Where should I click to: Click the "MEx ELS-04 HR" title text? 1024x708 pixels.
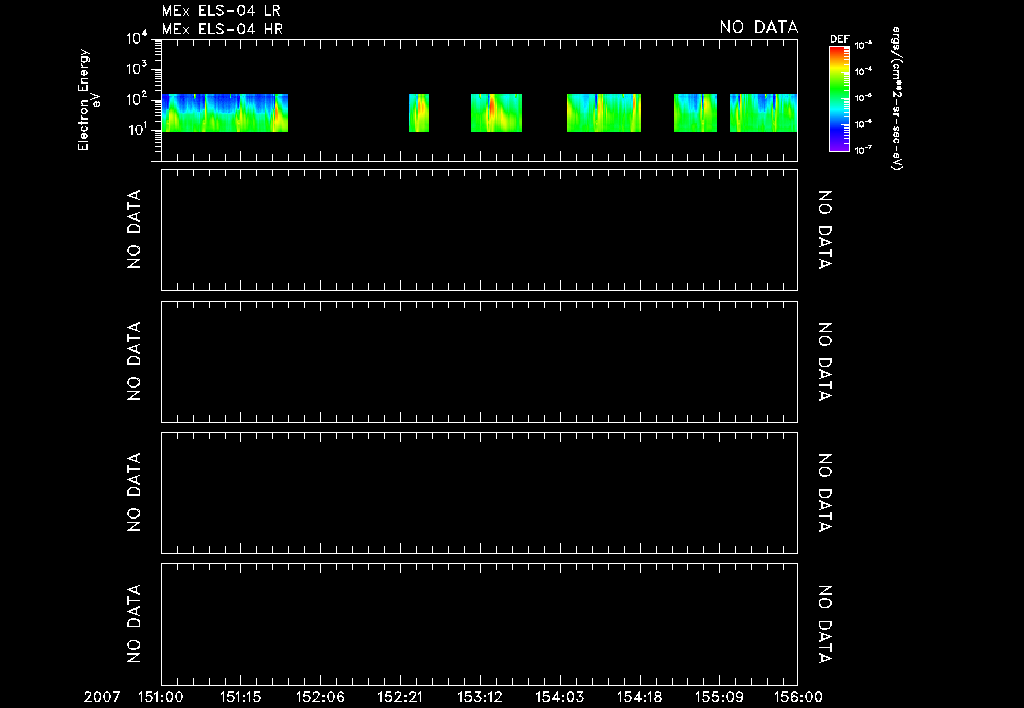pyautogui.click(x=222, y=29)
